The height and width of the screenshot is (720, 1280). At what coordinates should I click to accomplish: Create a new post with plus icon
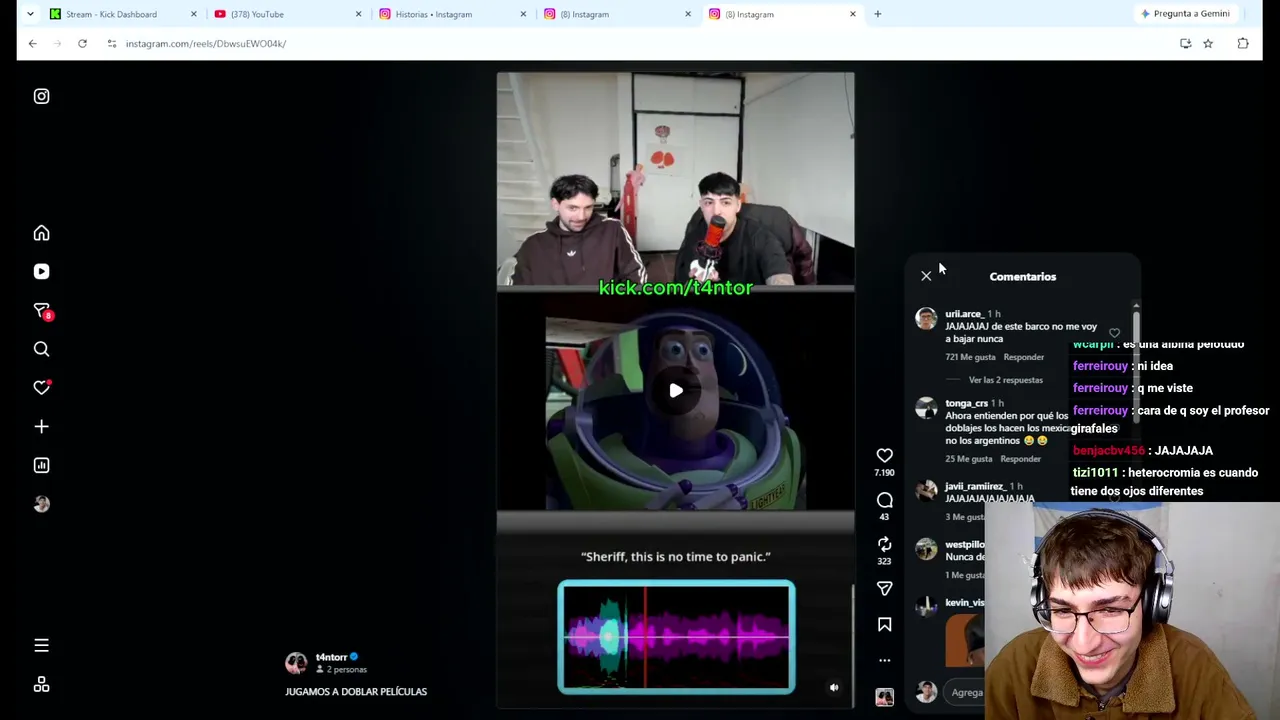41,426
